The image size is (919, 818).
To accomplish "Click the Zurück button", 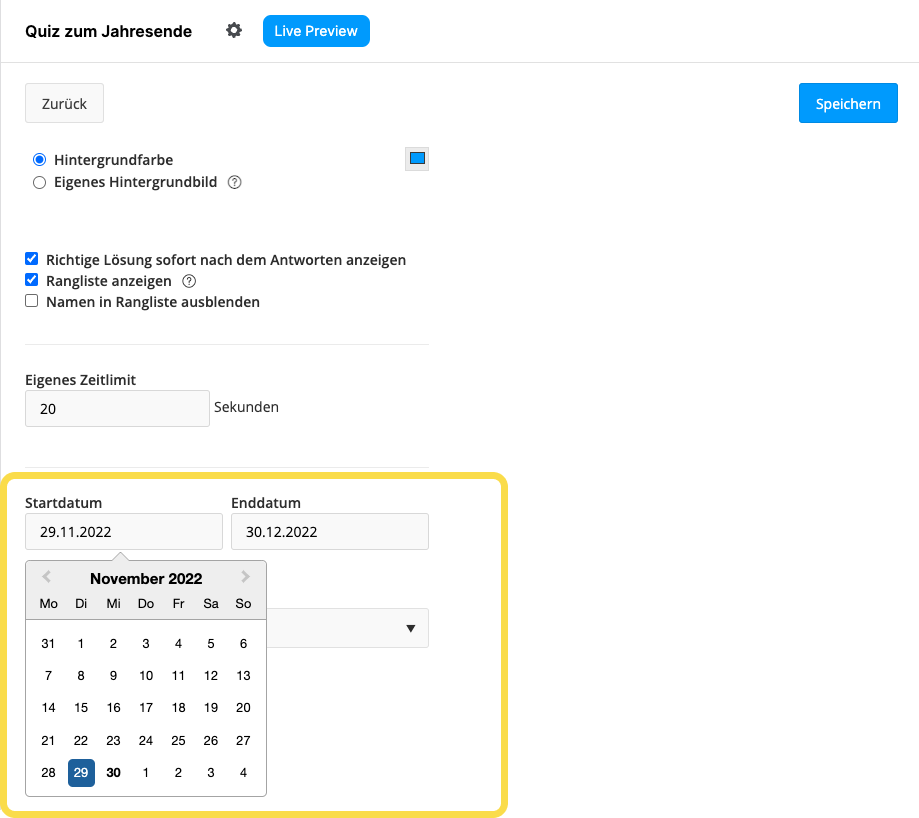I will [64, 103].
